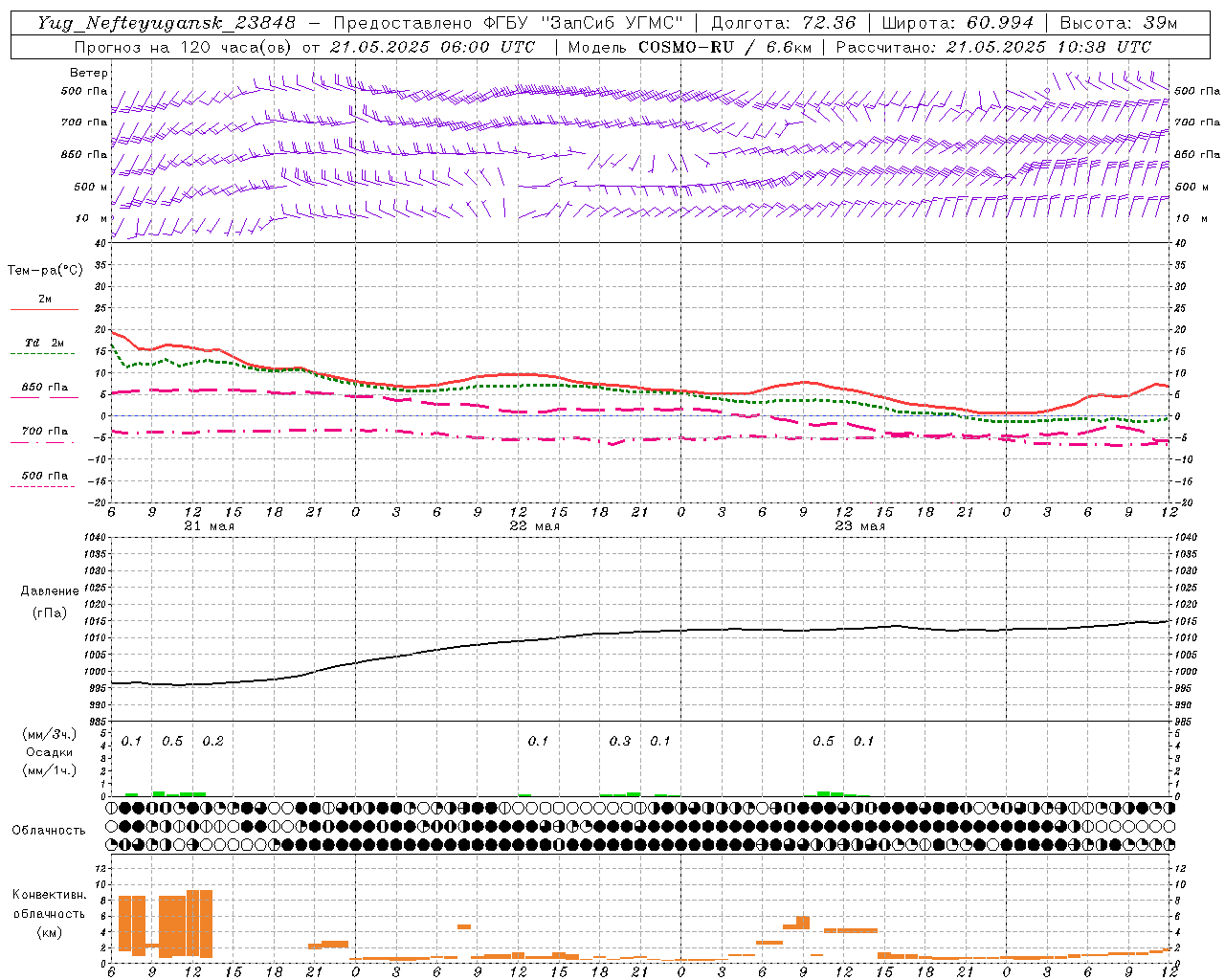
Task: Click the 22 мая date label
Action: click(535, 526)
